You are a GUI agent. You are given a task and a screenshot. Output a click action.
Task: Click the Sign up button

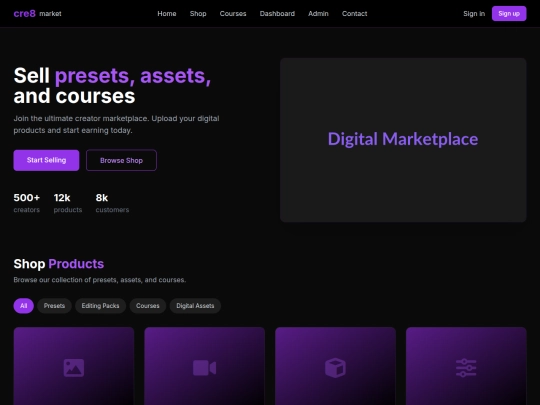509,13
